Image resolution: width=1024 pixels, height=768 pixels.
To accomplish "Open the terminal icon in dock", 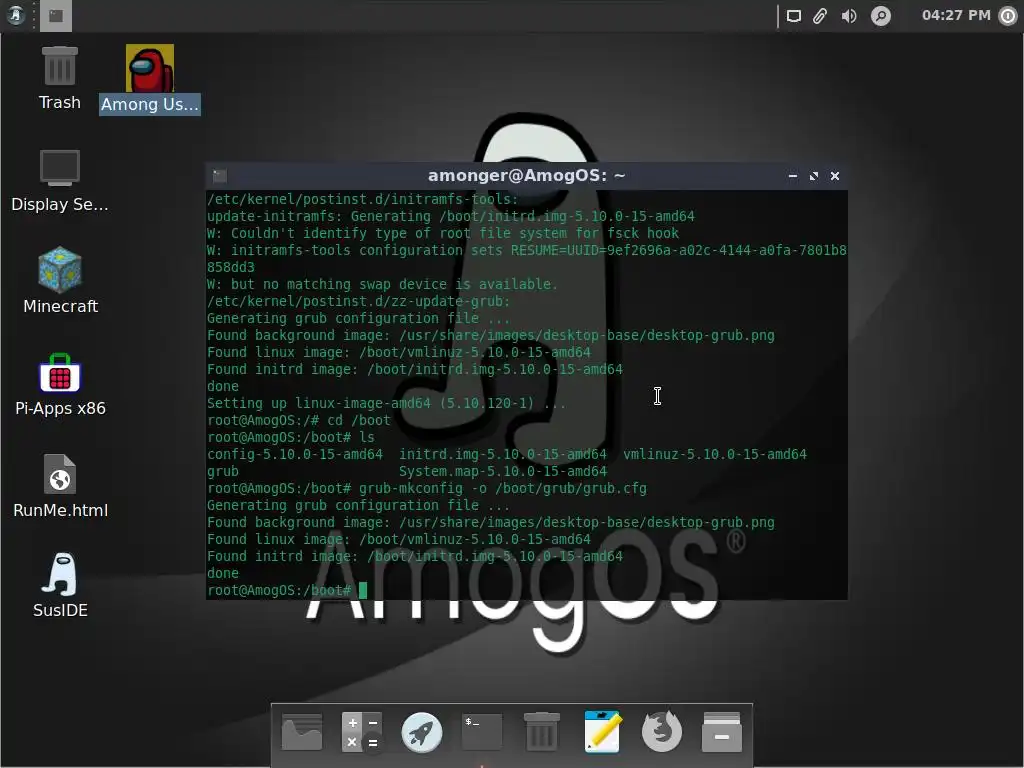I will point(482,732).
